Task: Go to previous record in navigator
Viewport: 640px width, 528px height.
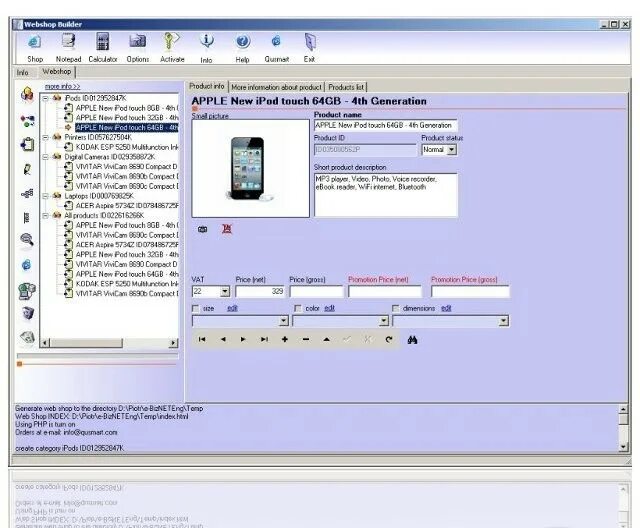Action: pyautogui.click(x=223, y=339)
